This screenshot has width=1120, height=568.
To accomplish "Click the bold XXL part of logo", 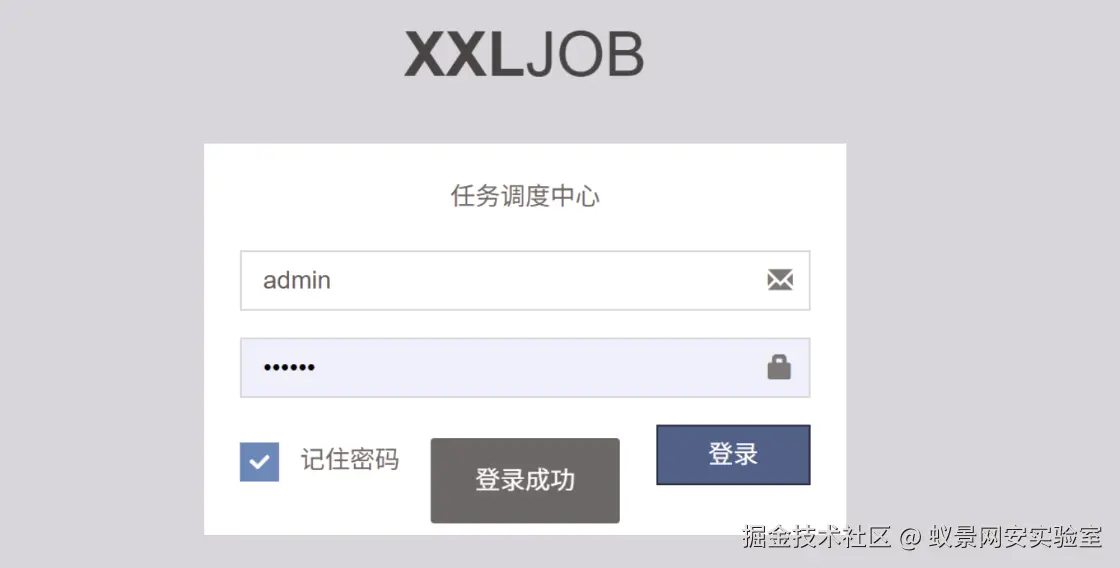I will click(x=464, y=54).
